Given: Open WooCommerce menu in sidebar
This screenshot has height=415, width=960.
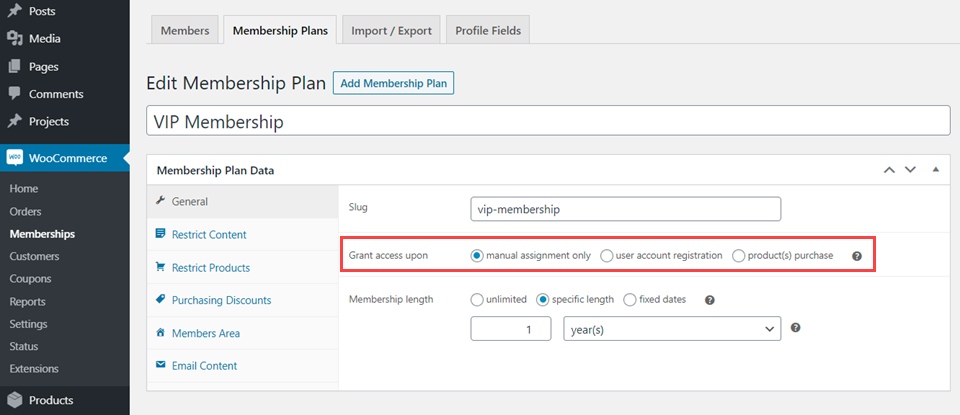Looking at the screenshot, I should [64, 158].
